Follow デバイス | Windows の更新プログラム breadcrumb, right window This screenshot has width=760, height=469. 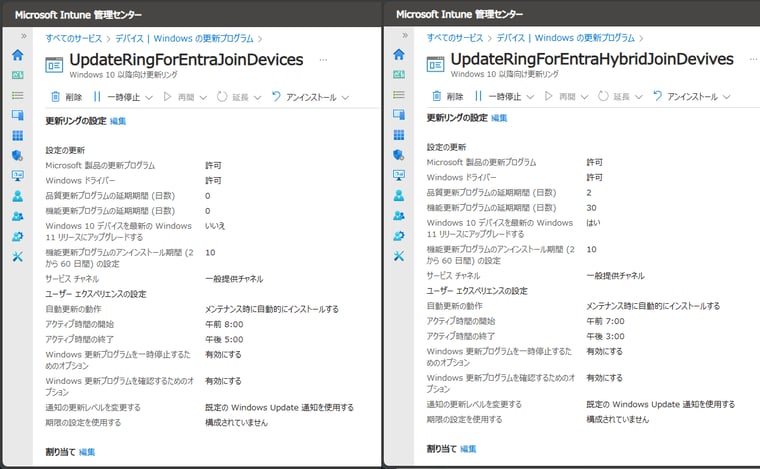[x=566, y=38]
